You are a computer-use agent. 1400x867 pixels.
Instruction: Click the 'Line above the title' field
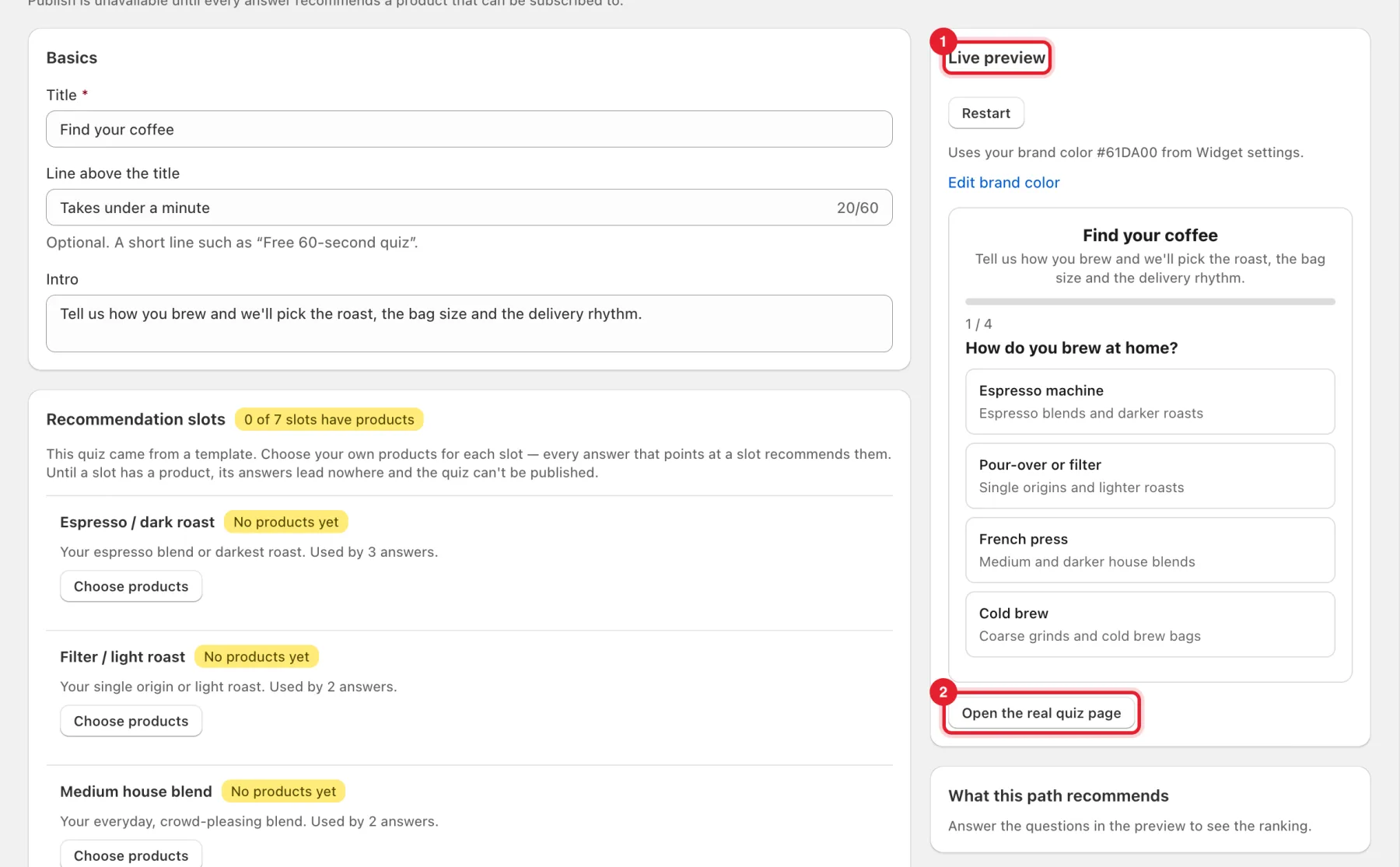coord(469,208)
